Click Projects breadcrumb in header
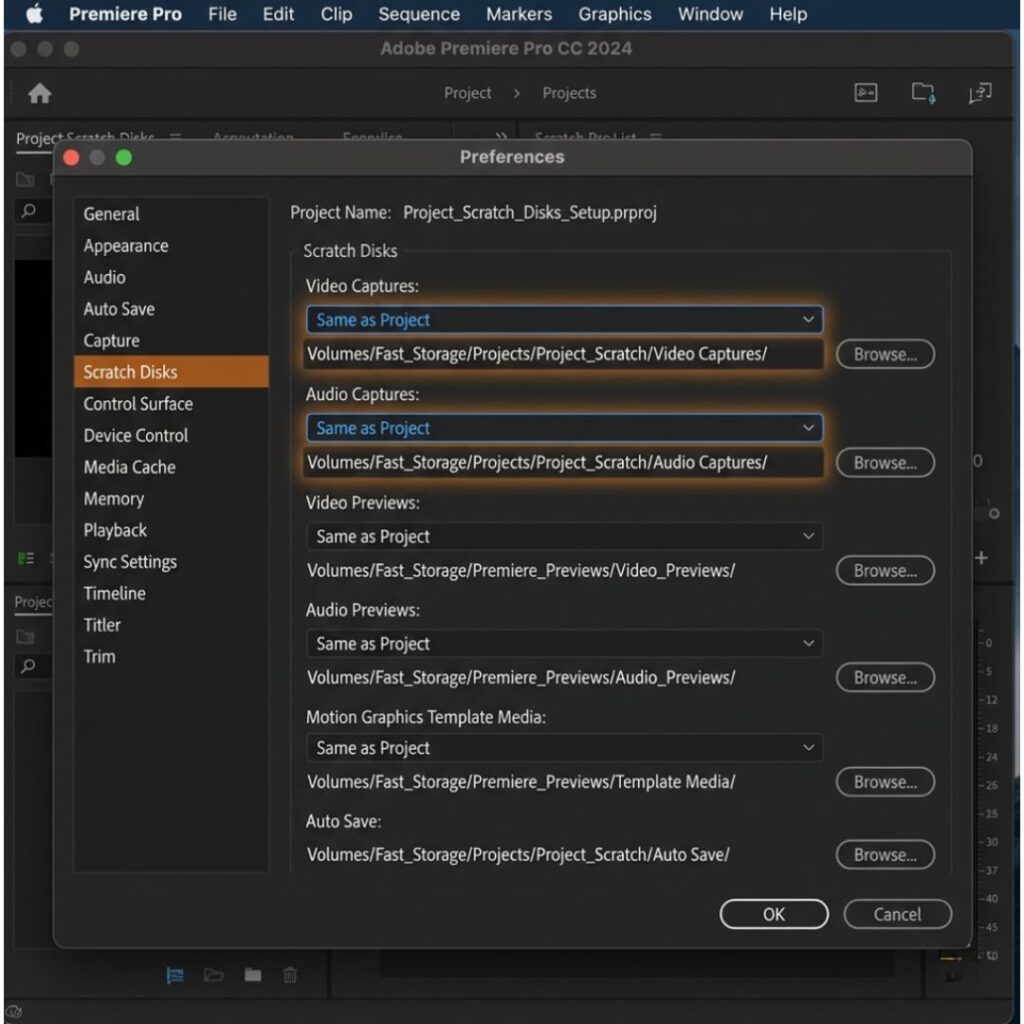Image resolution: width=1024 pixels, height=1024 pixels. [x=569, y=93]
